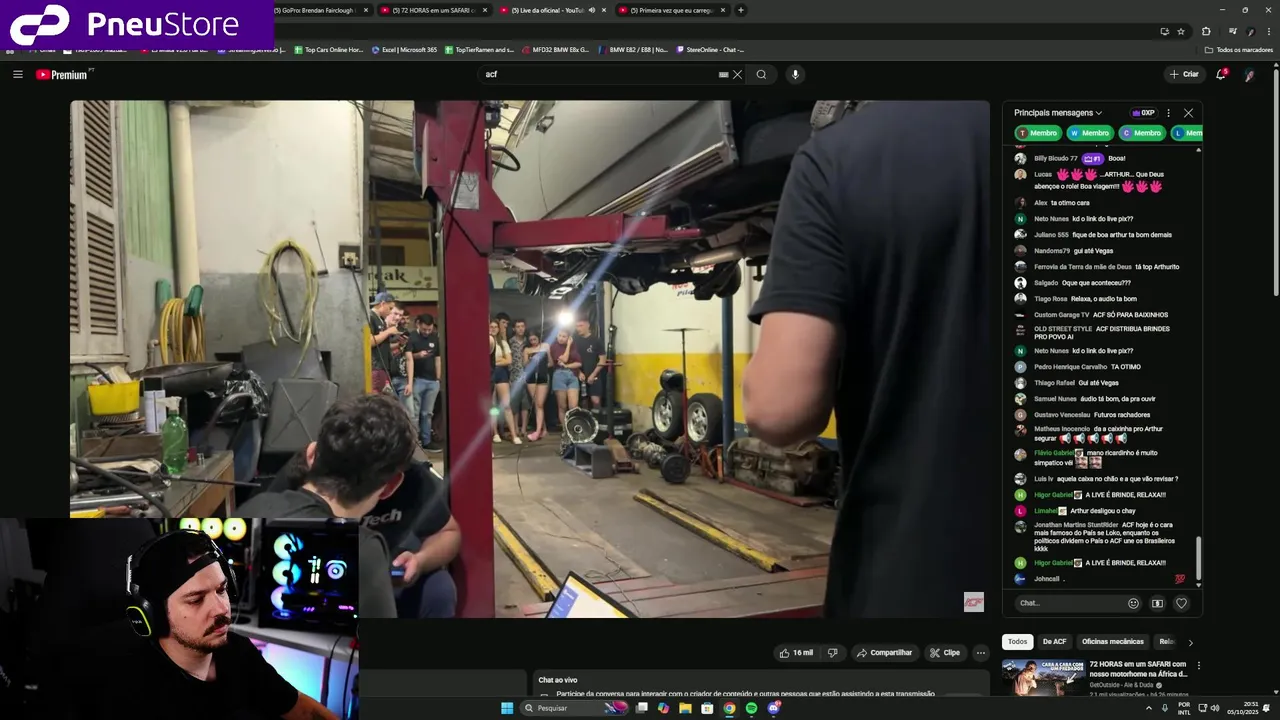
Task: Open the Criar create menu
Action: coord(1184,74)
